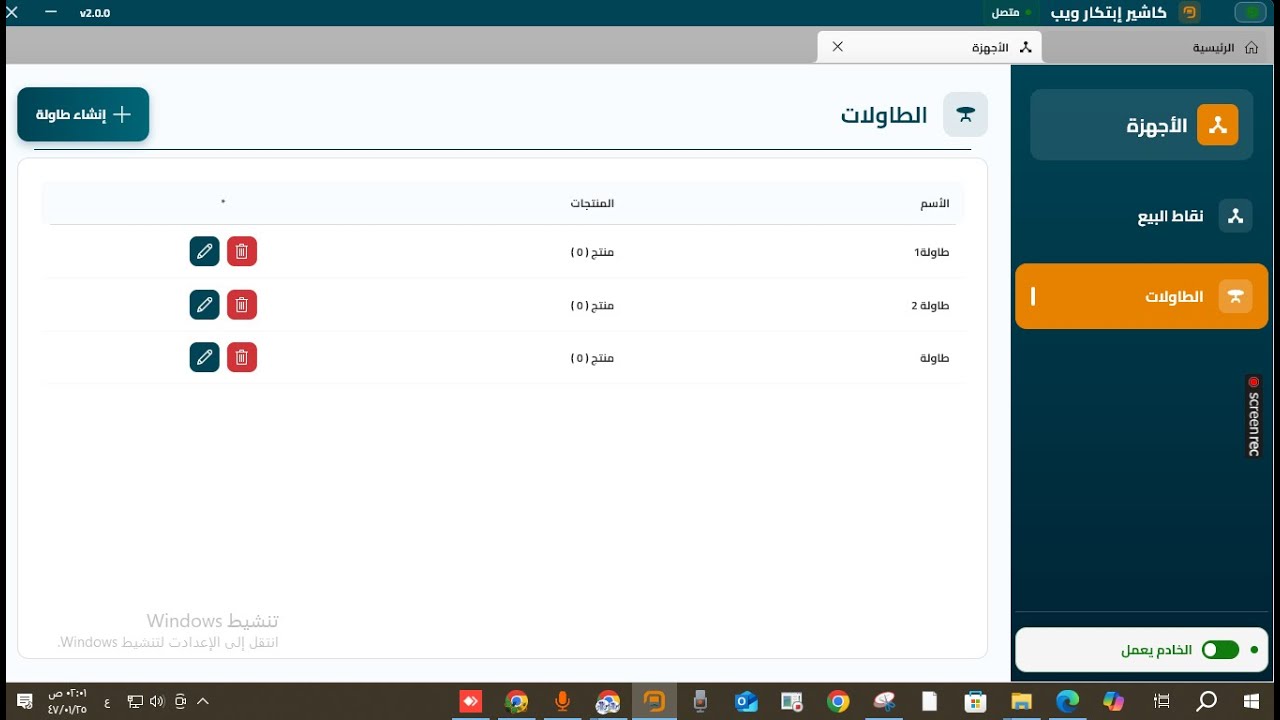Click the green indicator button in title bar
Screen dimensions: 1280x720
(1250, 13)
